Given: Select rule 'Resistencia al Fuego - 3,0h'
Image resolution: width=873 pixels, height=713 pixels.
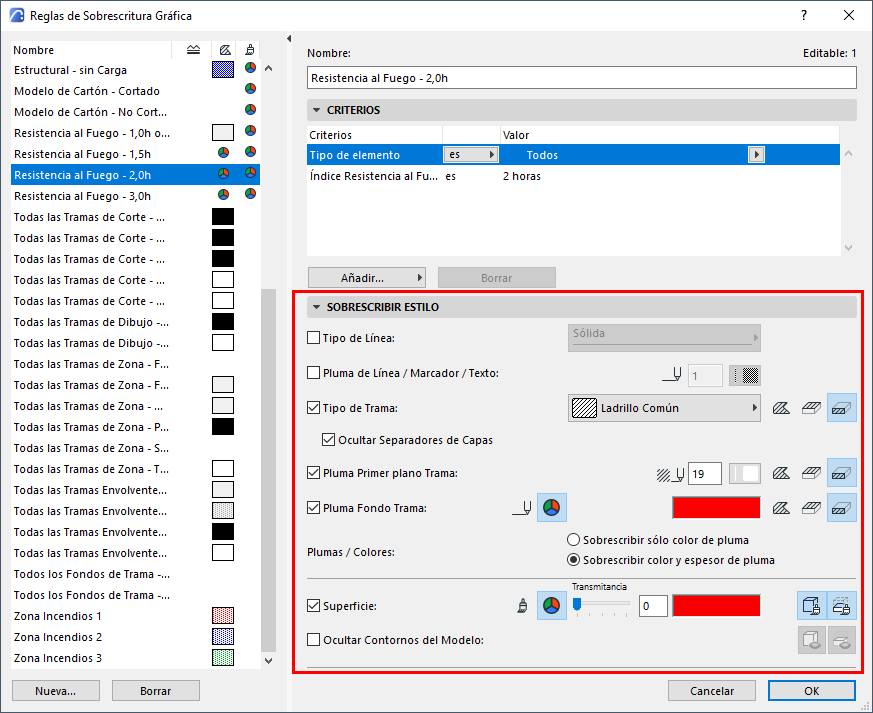Looking at the screenshot, I should [135, 196].
